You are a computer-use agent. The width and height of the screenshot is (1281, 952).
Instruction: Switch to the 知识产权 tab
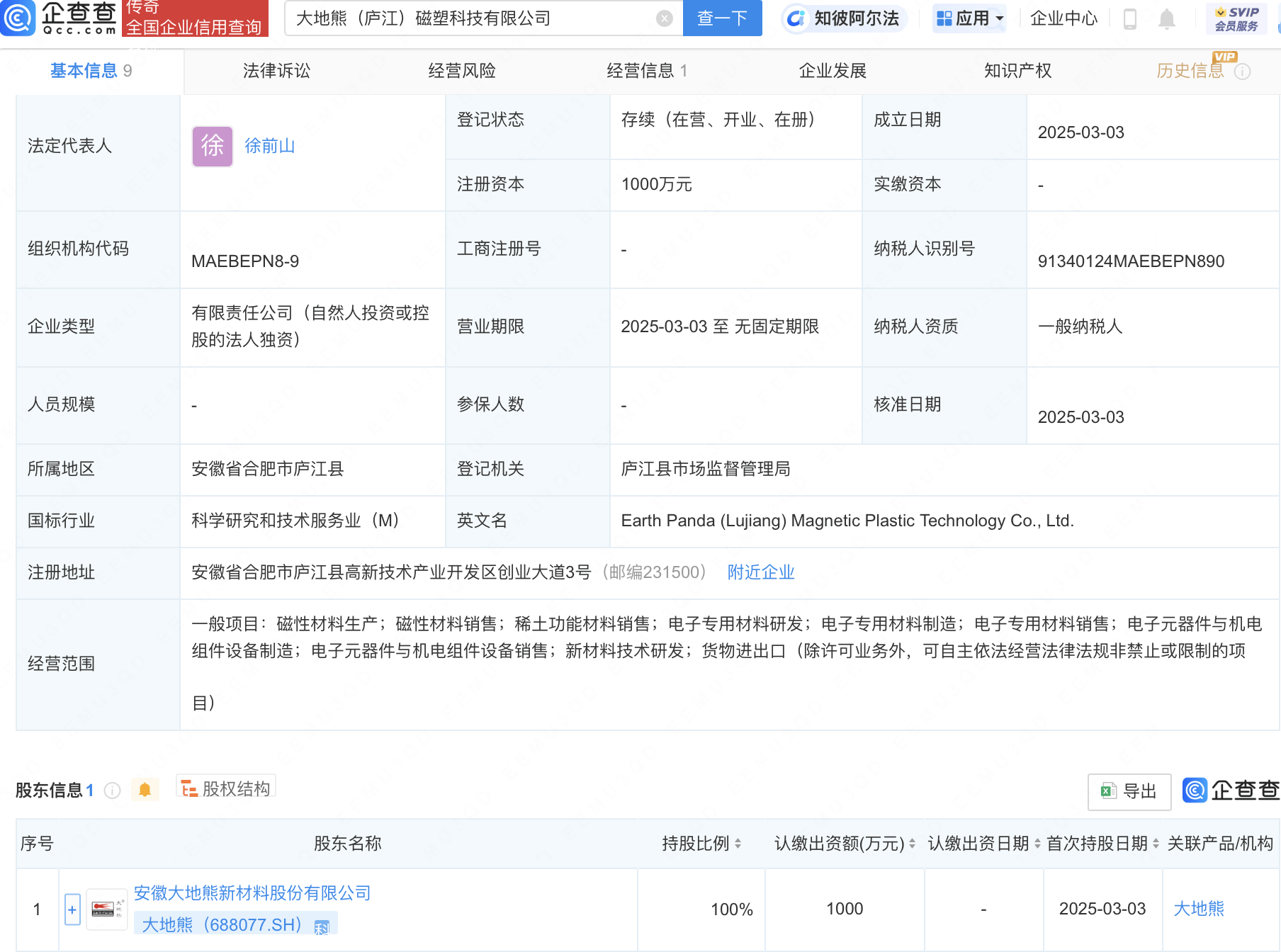point(1017,71)
